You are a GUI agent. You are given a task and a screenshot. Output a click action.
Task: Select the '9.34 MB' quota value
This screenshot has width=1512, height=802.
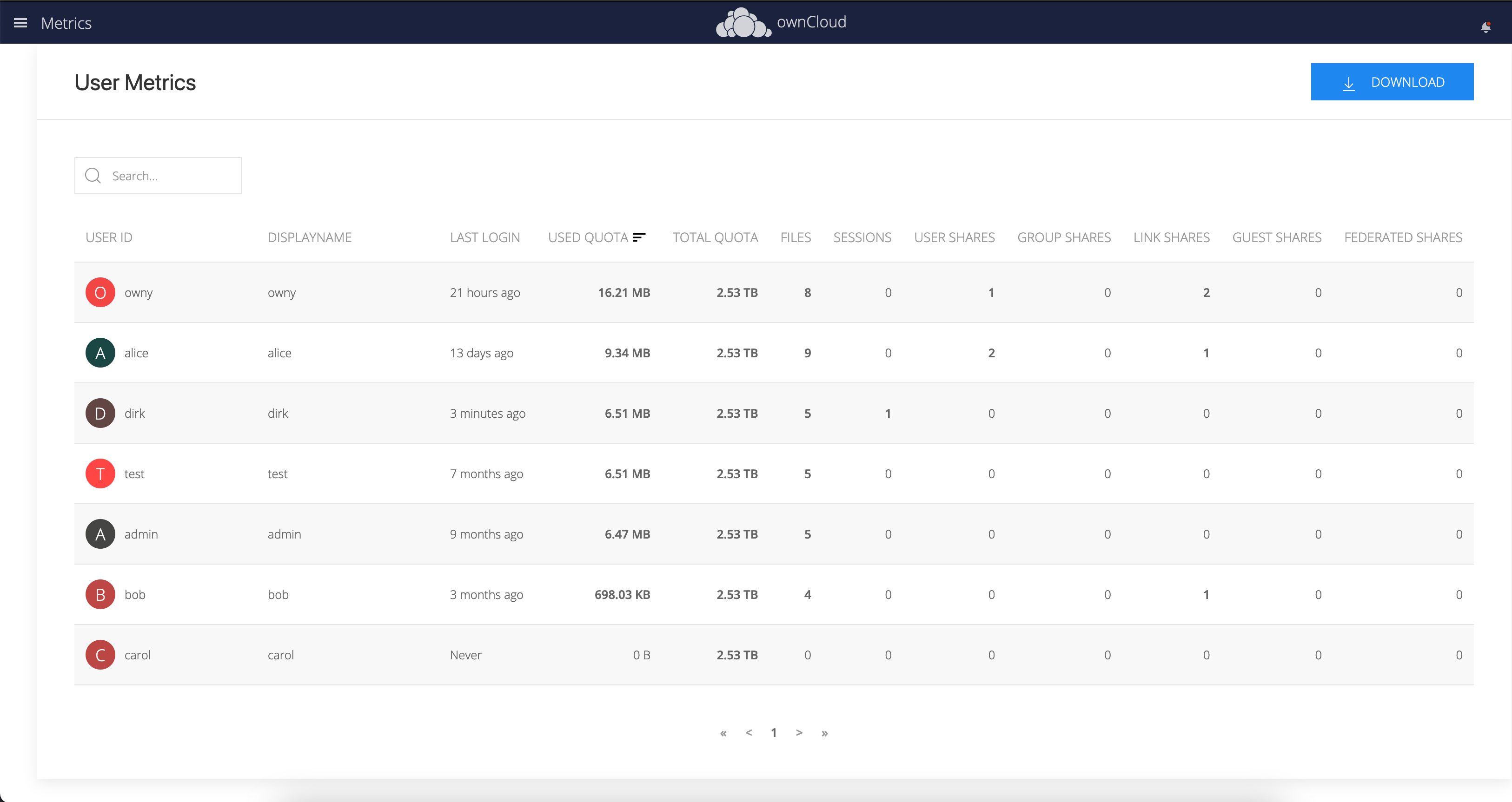click(x=628, y=353)
